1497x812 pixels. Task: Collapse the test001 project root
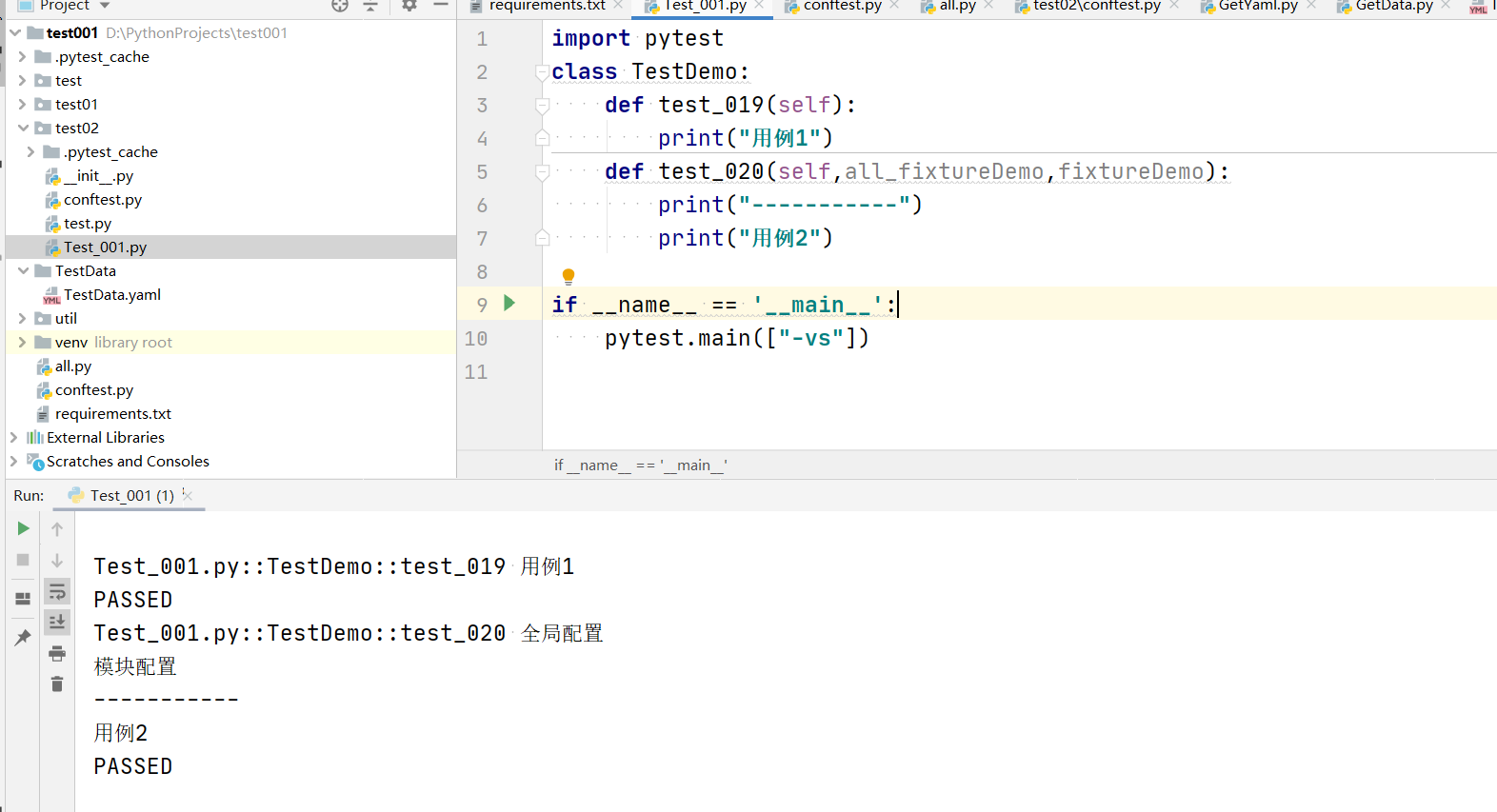coord(15,32)
